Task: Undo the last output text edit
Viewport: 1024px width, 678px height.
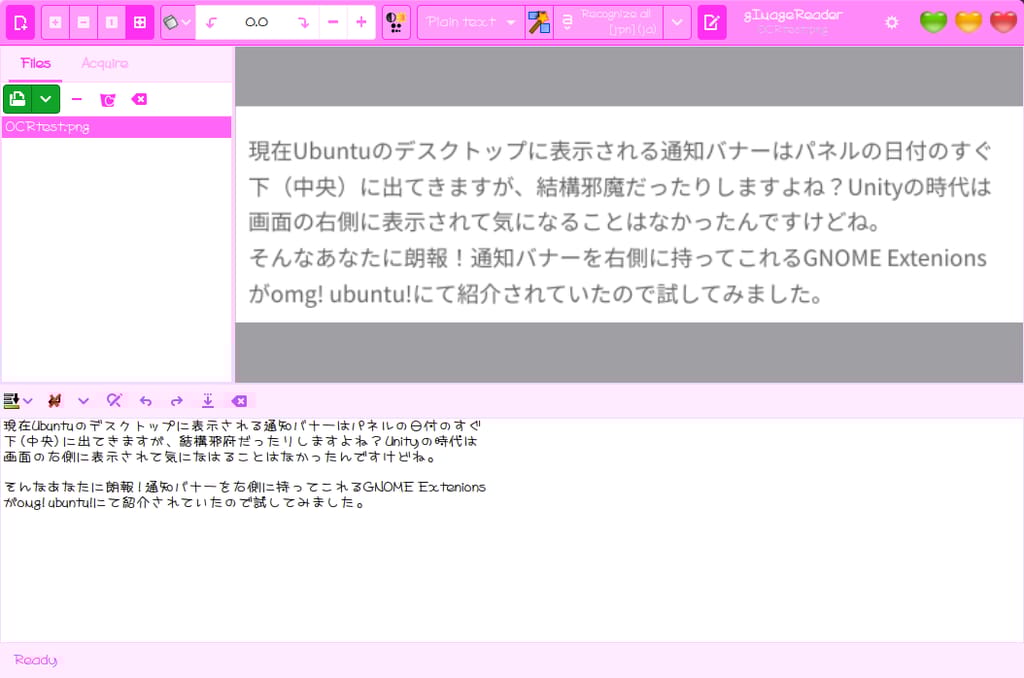Action: [145, 400]
